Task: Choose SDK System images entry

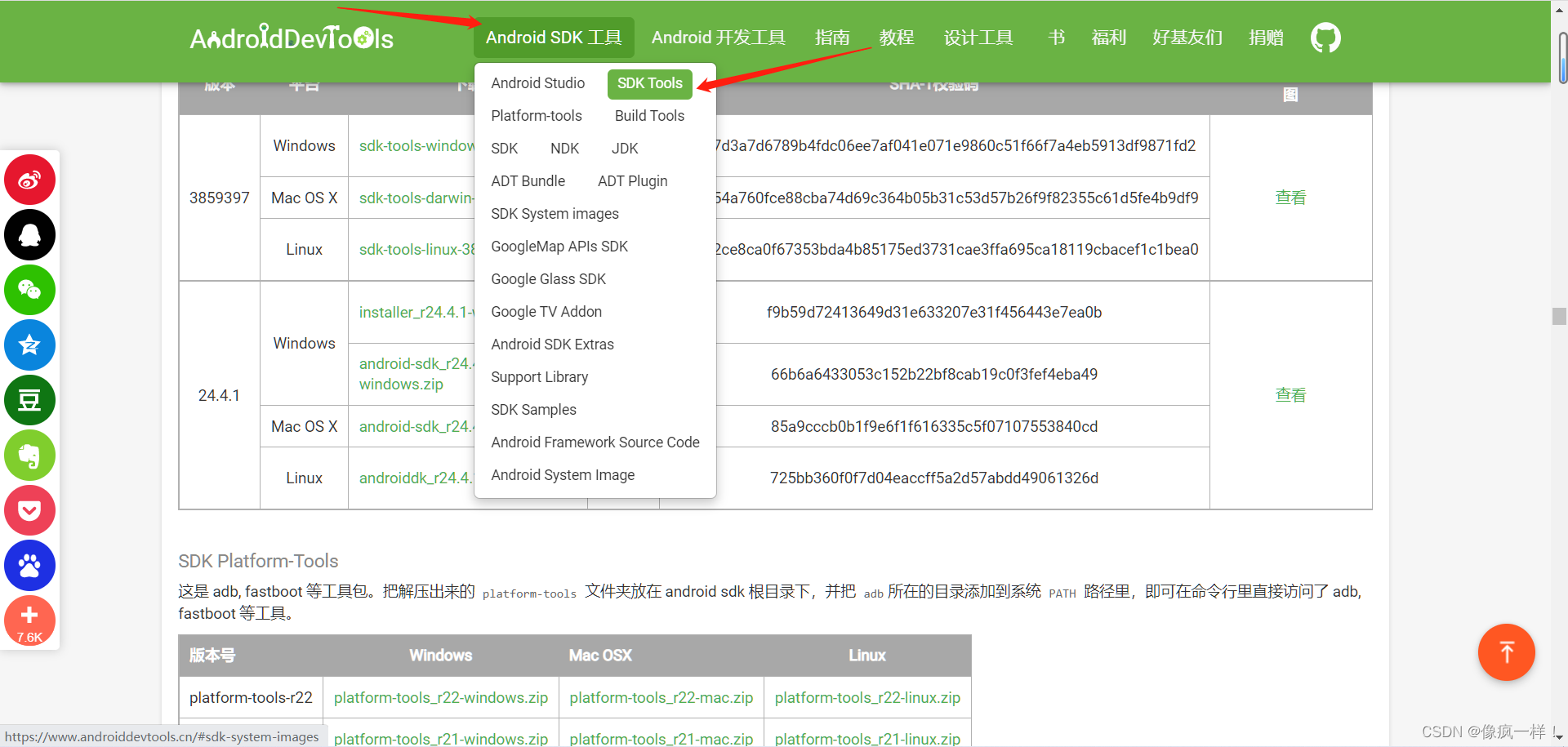Action: (x=555, y=214)
